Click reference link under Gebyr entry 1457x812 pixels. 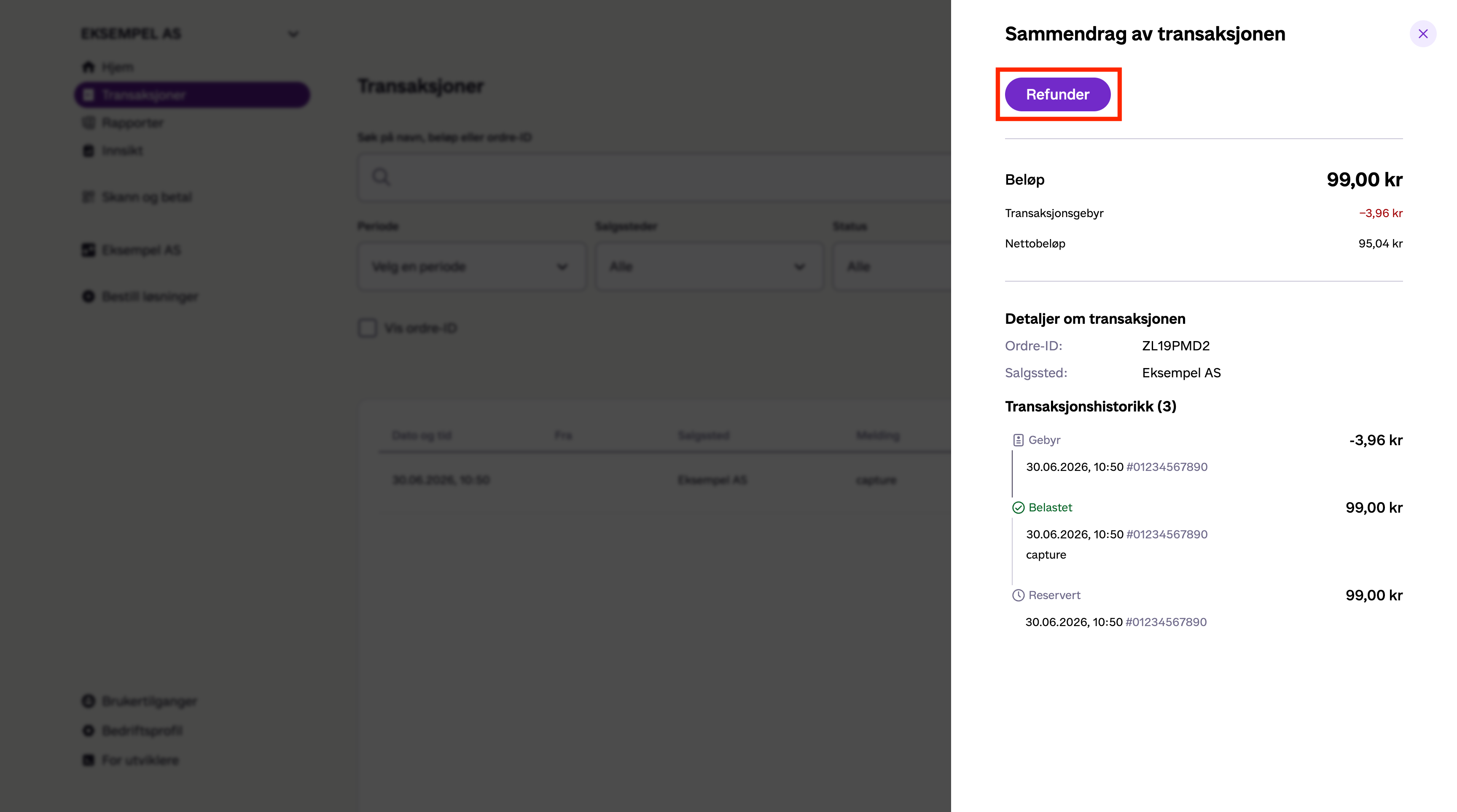click(1167, 467)
